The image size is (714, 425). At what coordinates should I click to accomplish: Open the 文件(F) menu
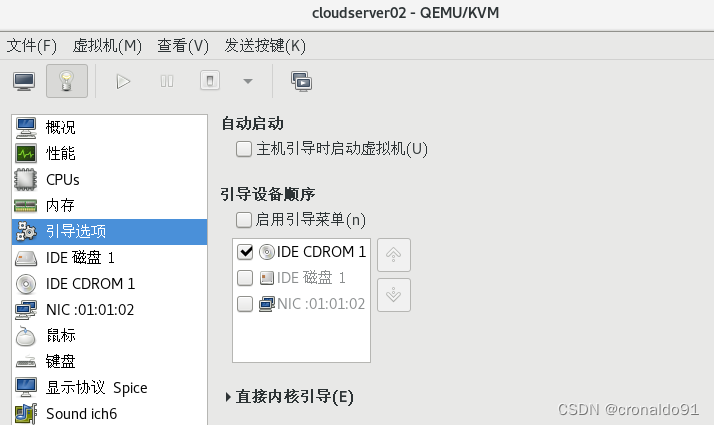31,46
